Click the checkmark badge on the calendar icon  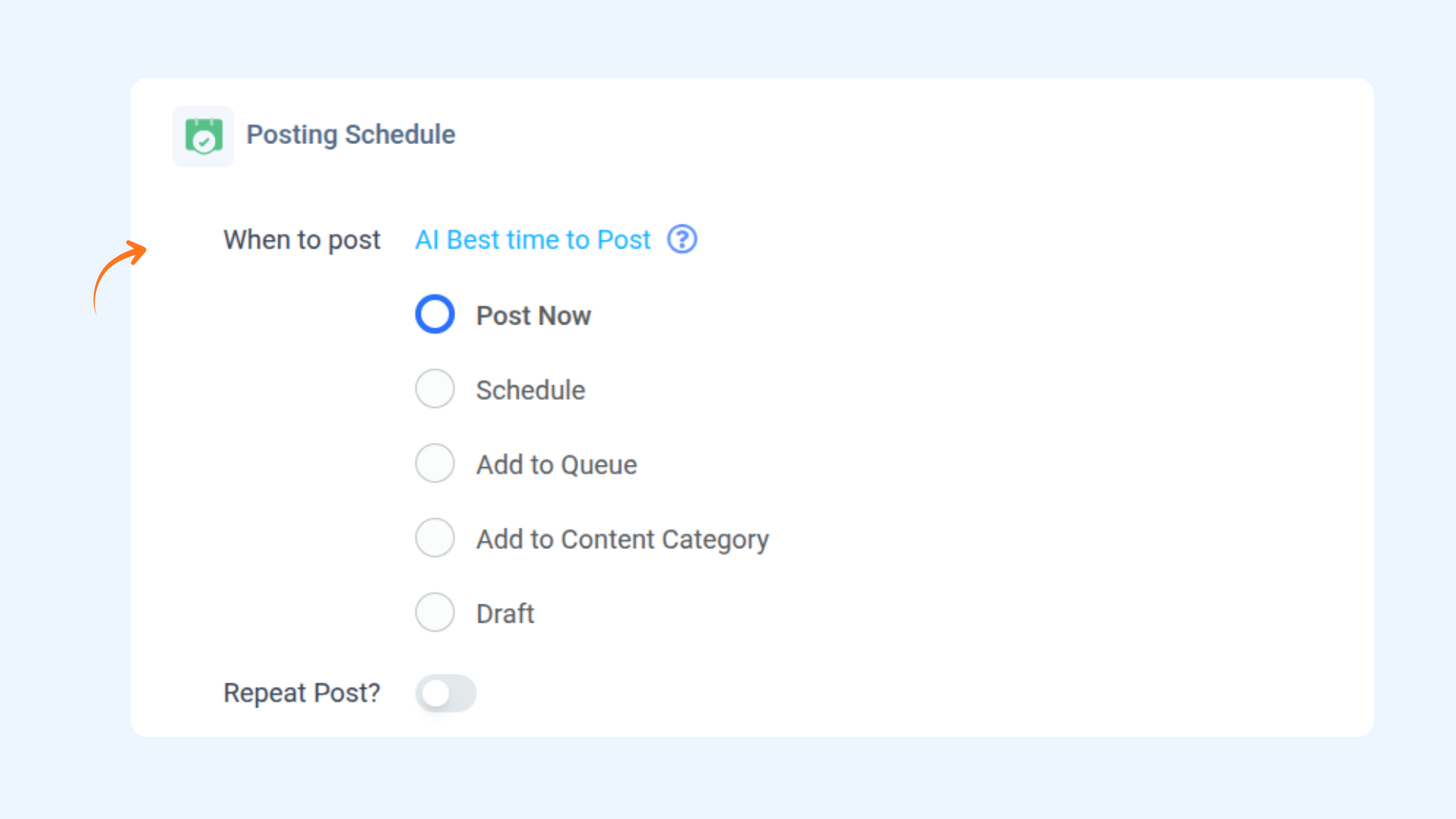click(203, 142)
